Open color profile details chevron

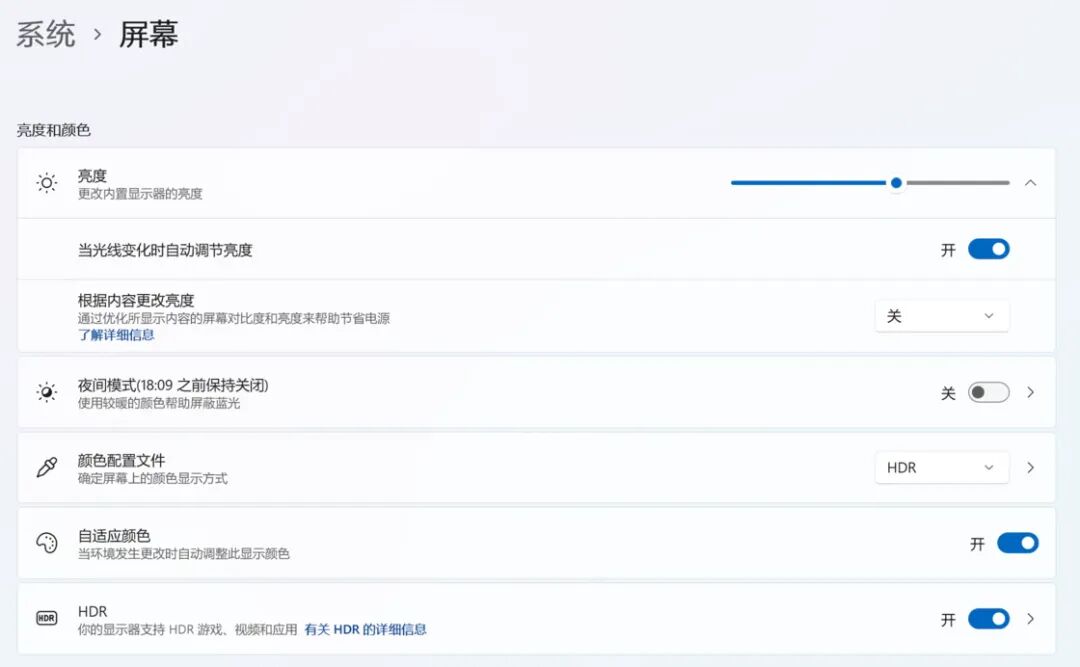pyautogui.click(x=1030, y=468)
